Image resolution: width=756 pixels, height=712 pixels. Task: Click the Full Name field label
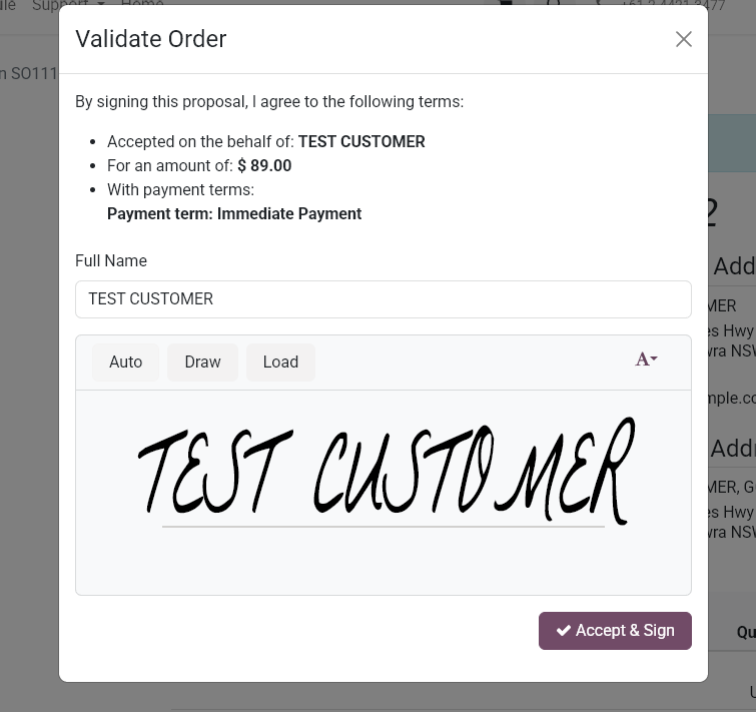pos(111,261)
